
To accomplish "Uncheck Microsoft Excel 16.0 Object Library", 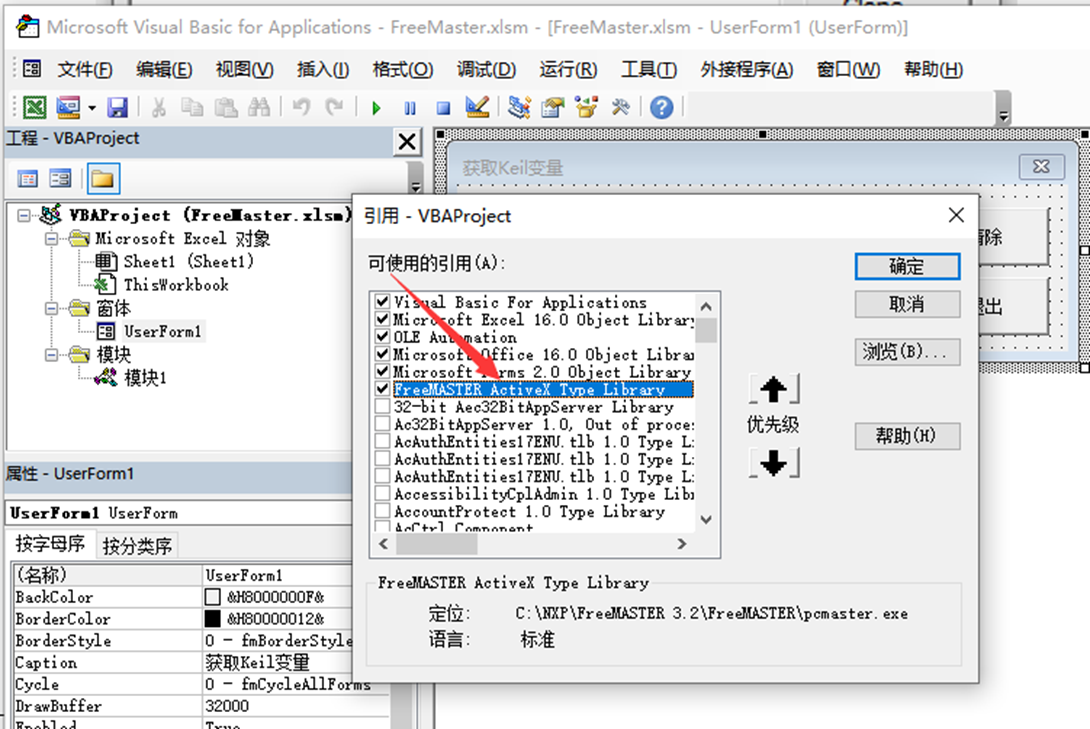I will [x=382, y=319].
